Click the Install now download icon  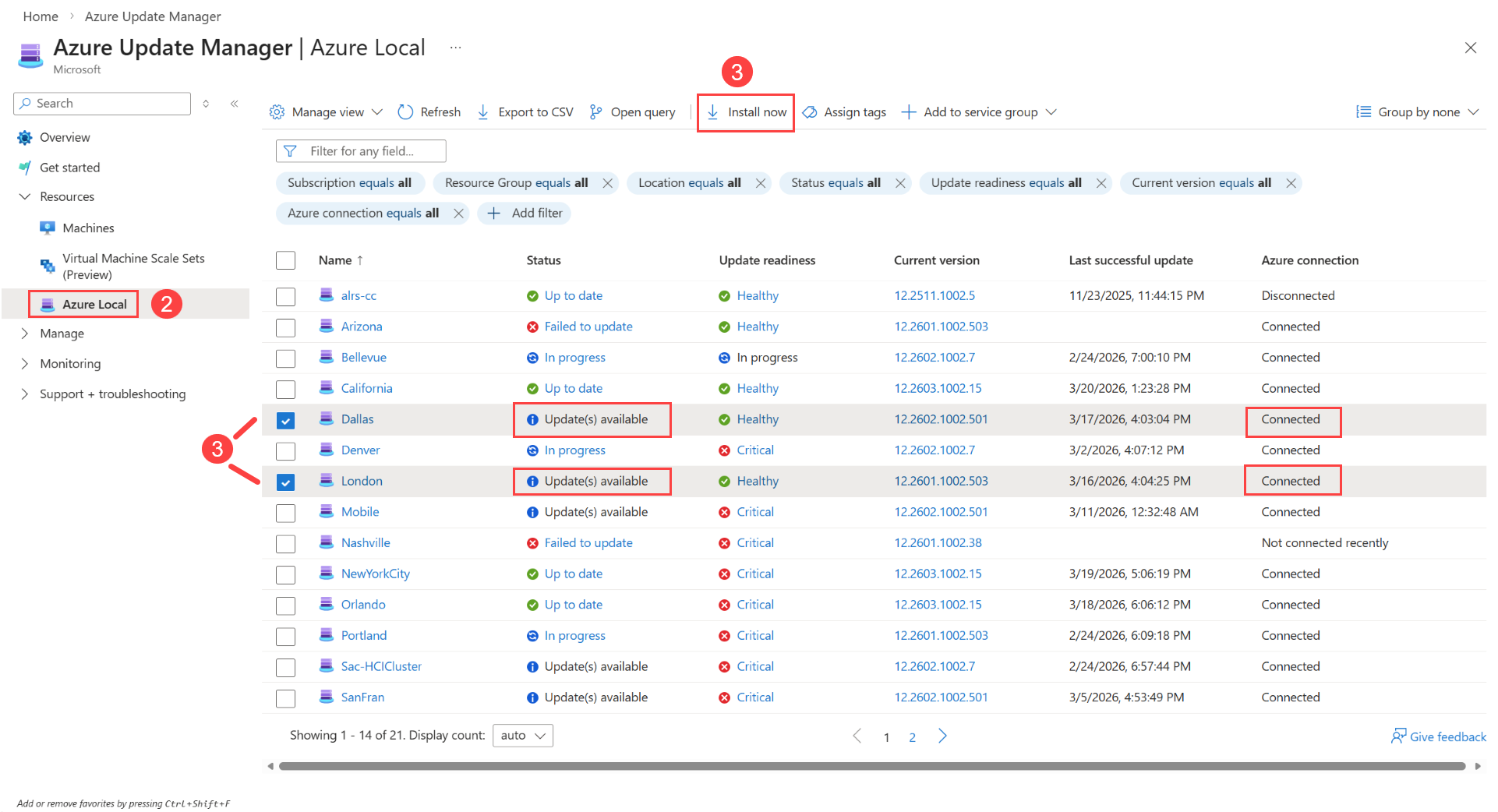[x=713, y=112]
